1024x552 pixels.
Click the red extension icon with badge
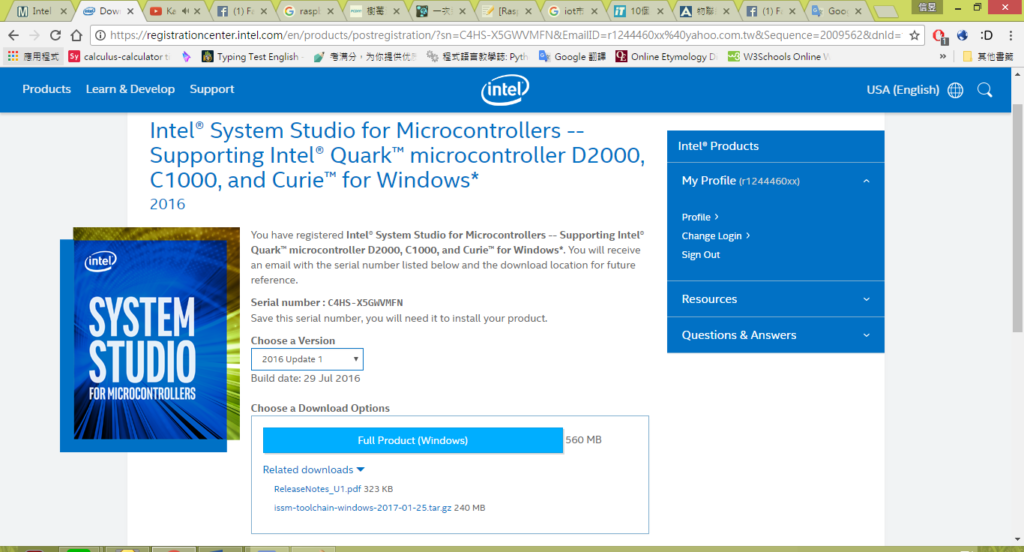(x=940, y=36)
